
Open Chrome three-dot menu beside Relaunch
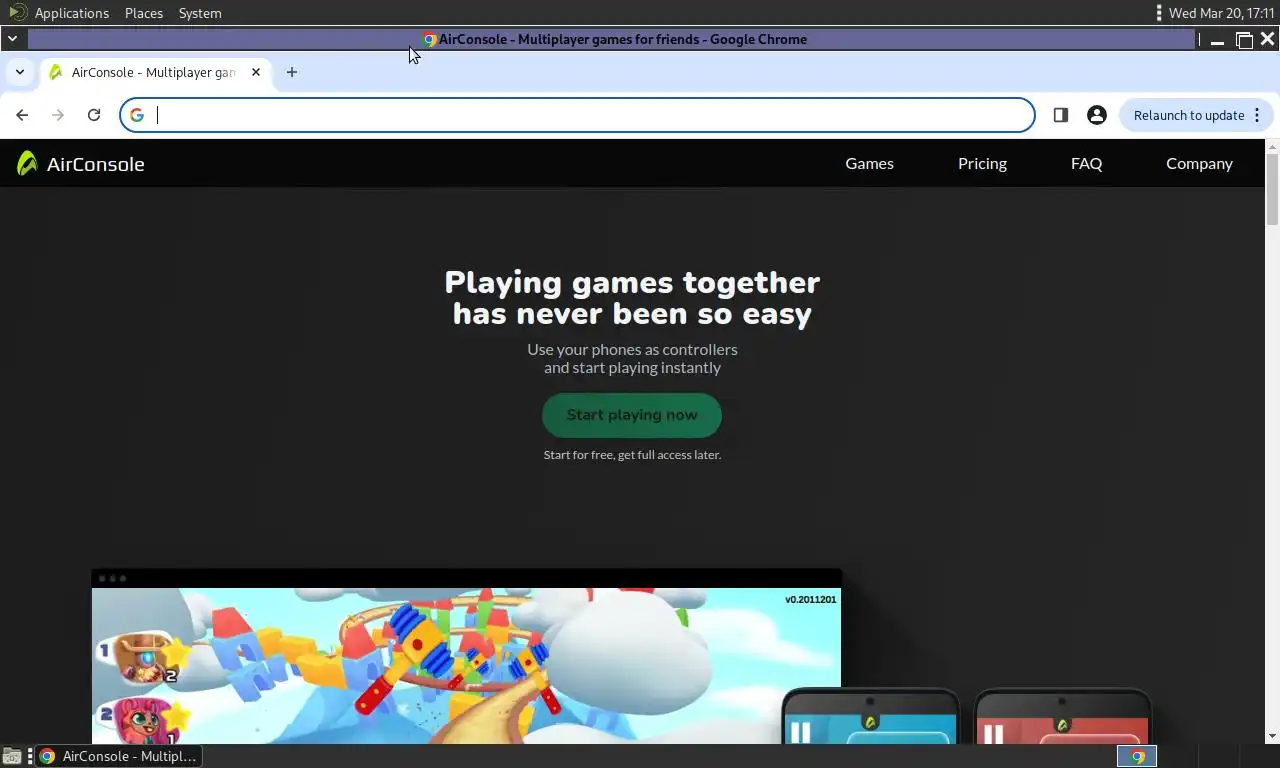[1257, 115]
